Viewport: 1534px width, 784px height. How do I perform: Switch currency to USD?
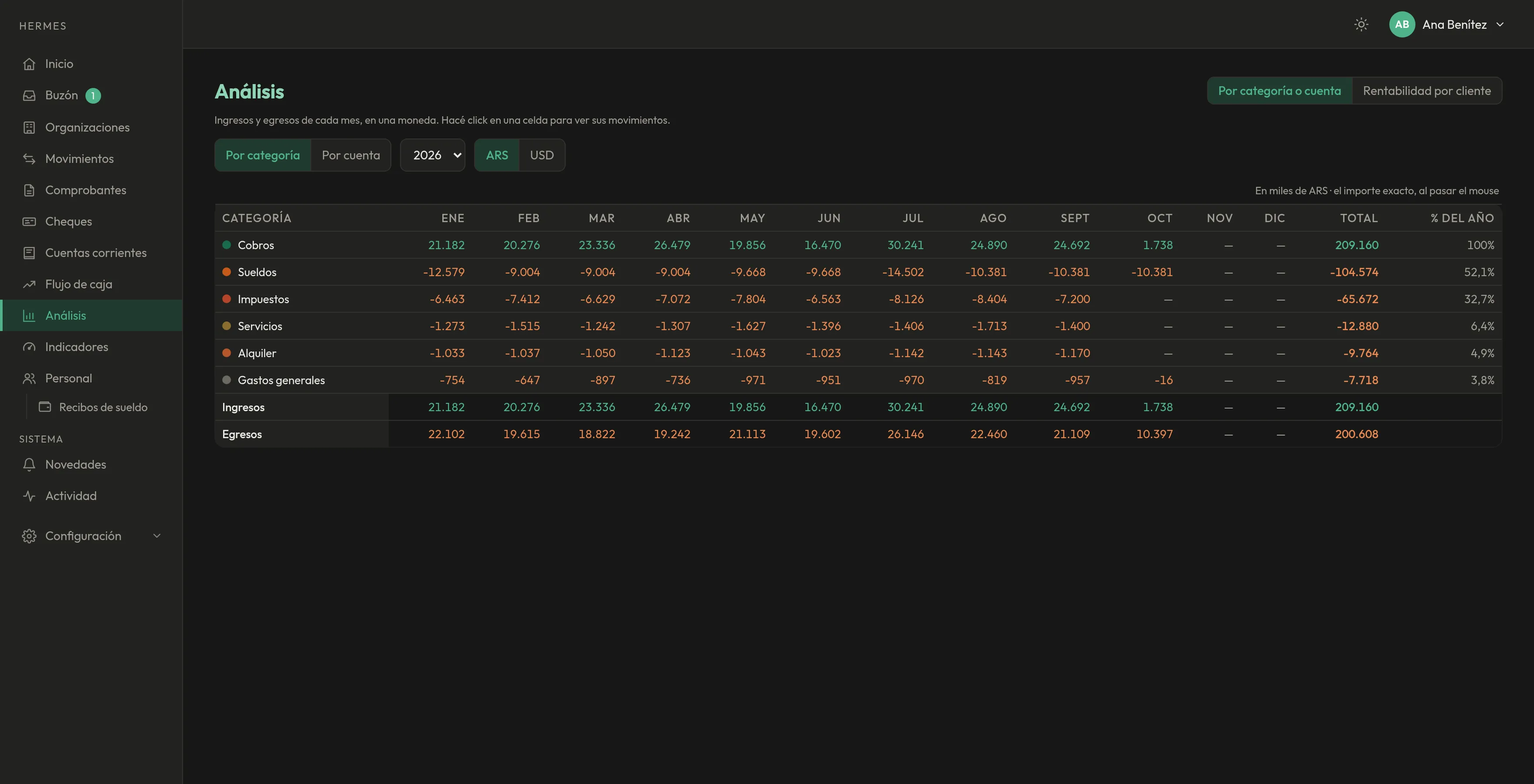click(x=542, y=155)
